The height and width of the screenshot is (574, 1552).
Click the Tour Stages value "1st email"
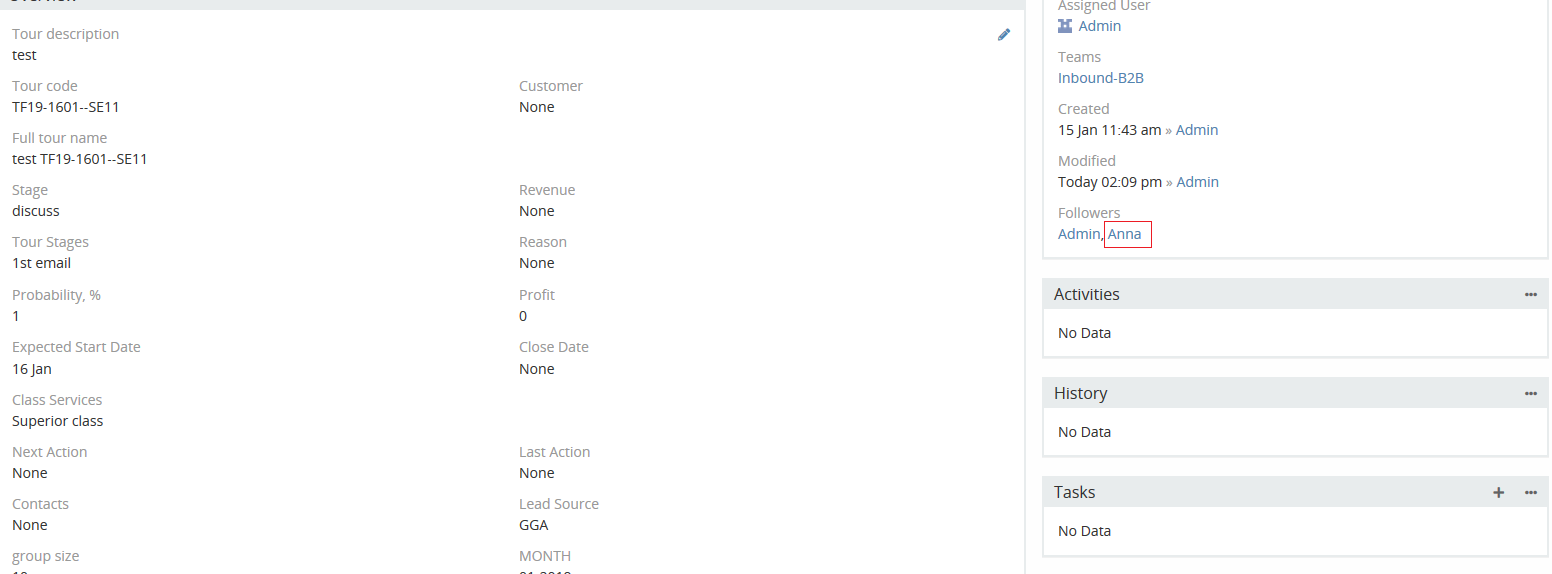click(41, 263)
